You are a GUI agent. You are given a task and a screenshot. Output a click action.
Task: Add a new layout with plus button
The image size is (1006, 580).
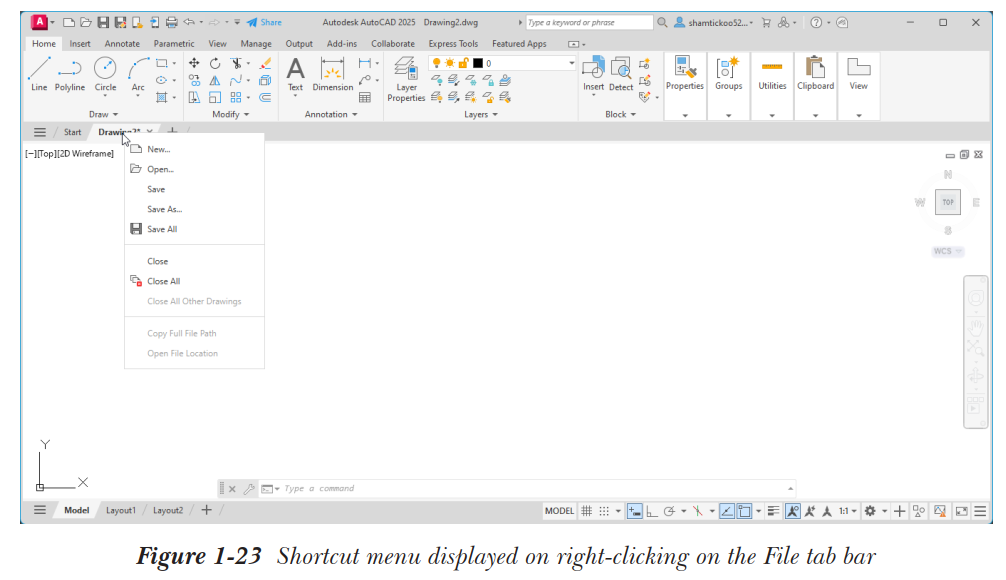point(207,511)
